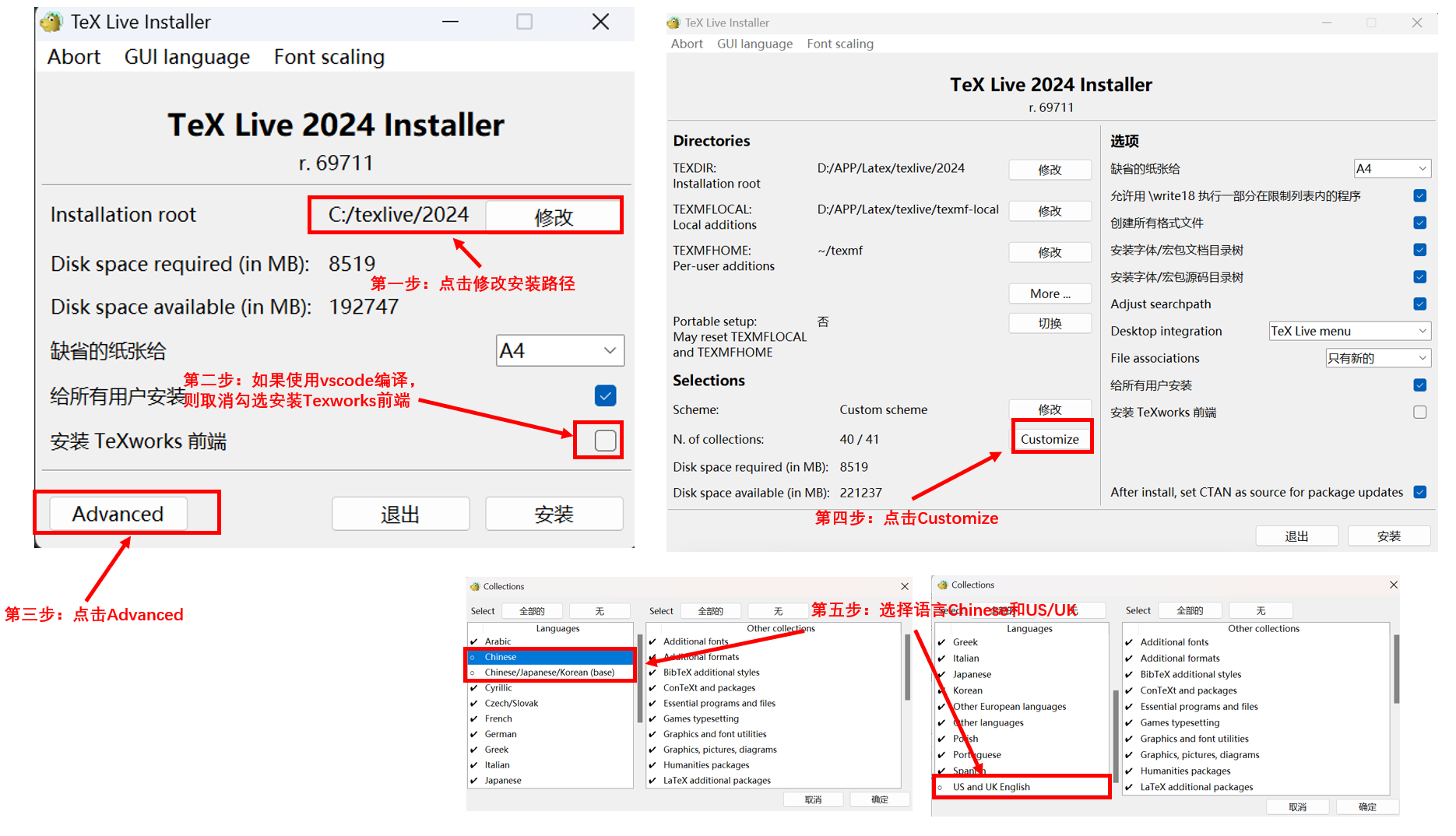
Task: Open Abort menu in the basic installer window
Action: (74, 57)
